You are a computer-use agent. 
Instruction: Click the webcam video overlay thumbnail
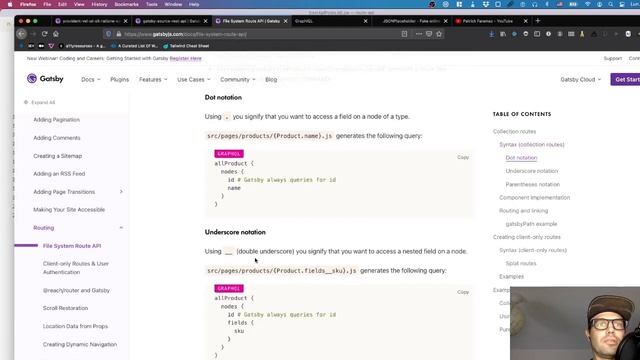(575, 323)
